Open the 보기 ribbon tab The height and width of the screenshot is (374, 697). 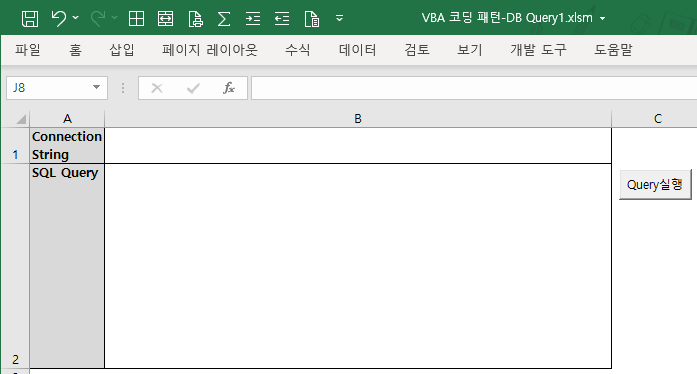[470, 50]
